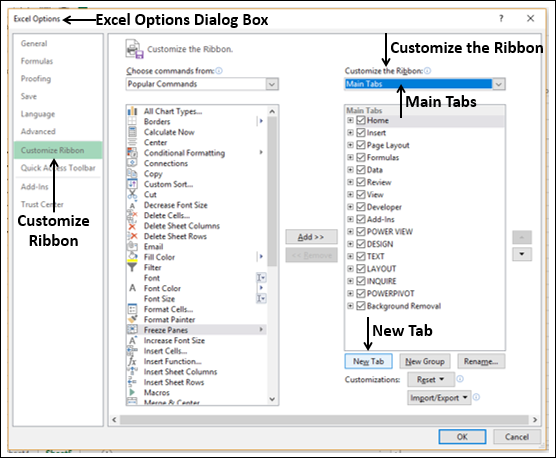Open the help question mark in title bar
Image resolution: width=556 pixels, height=458 pixels.
(x=501, y=18)
